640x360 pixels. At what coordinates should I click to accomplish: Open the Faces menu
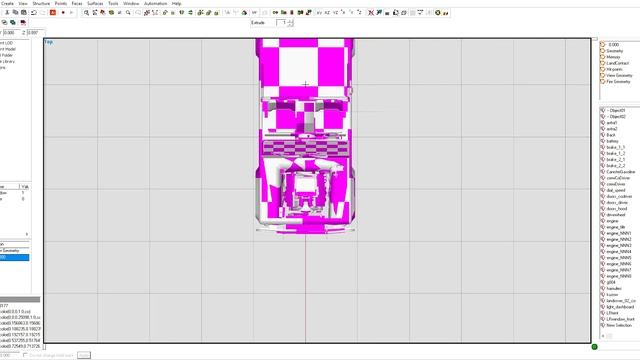click(x=77, y=3)
